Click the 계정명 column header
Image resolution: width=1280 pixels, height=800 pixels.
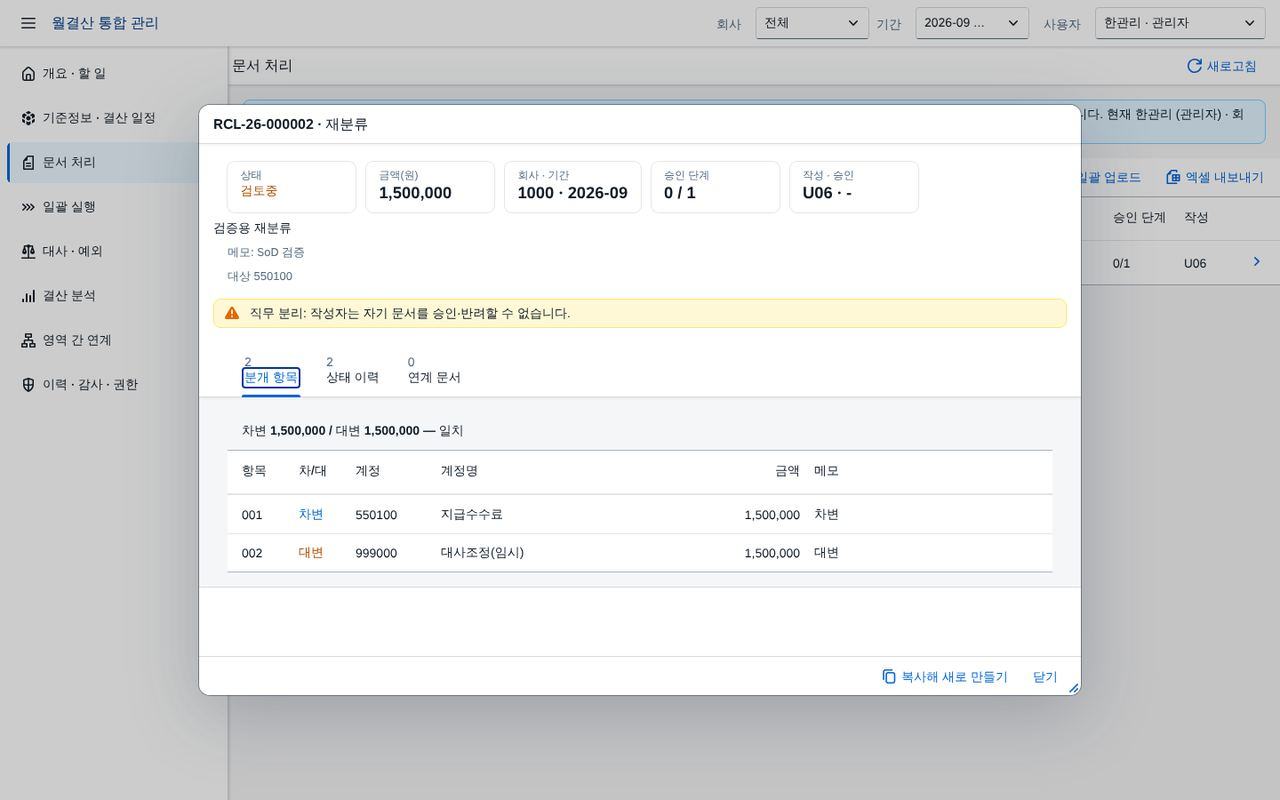point(459,471)
